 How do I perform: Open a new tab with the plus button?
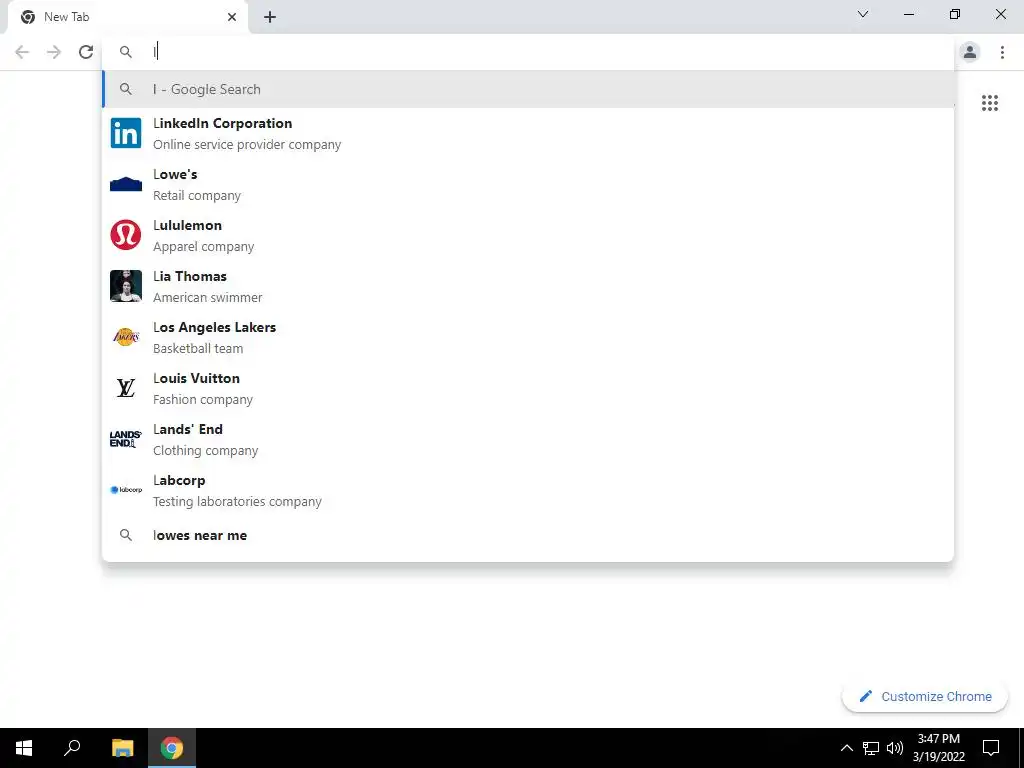[x=270, y=17]
